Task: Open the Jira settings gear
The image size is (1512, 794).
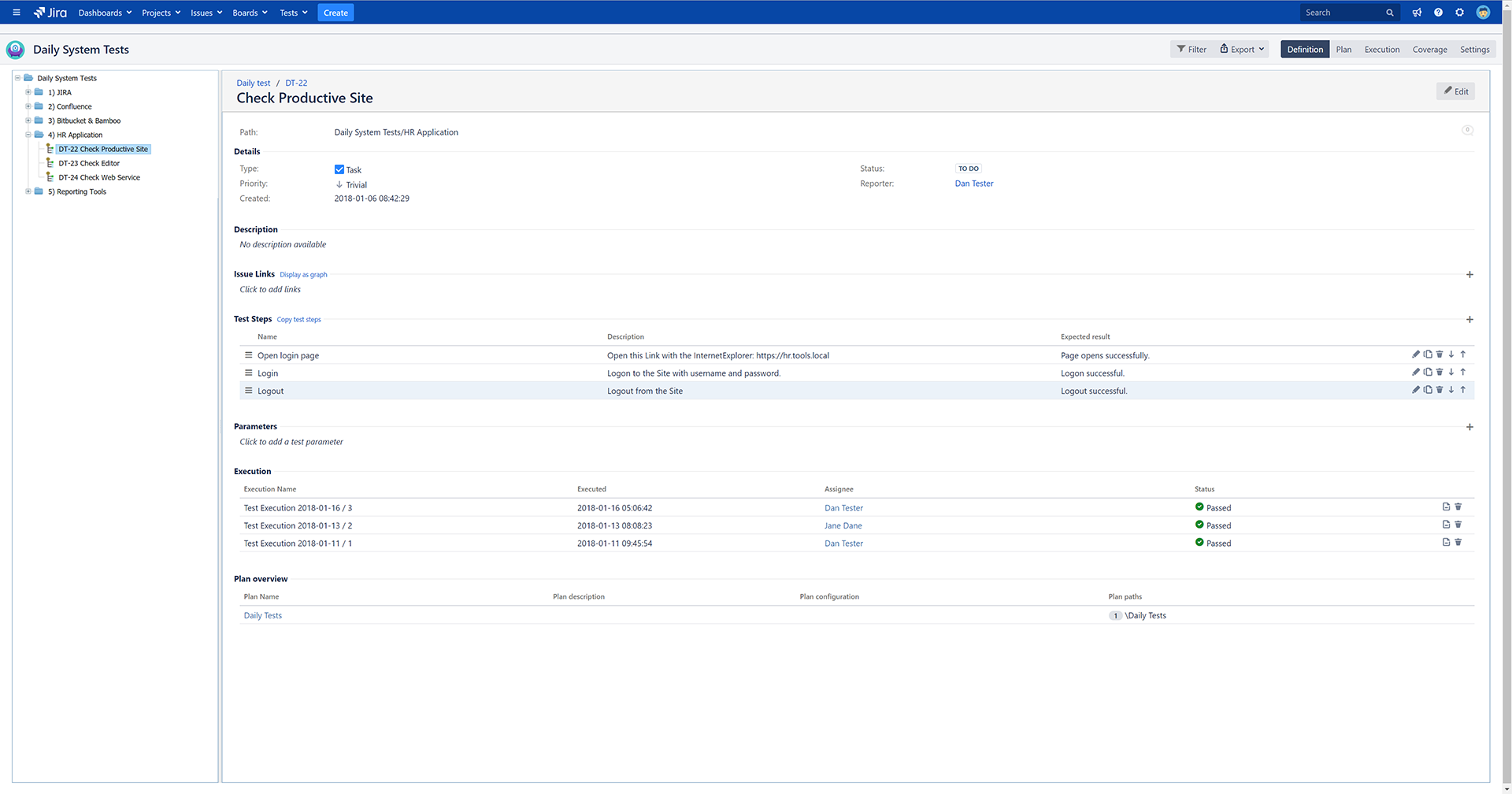Action: click(1459, 12)
